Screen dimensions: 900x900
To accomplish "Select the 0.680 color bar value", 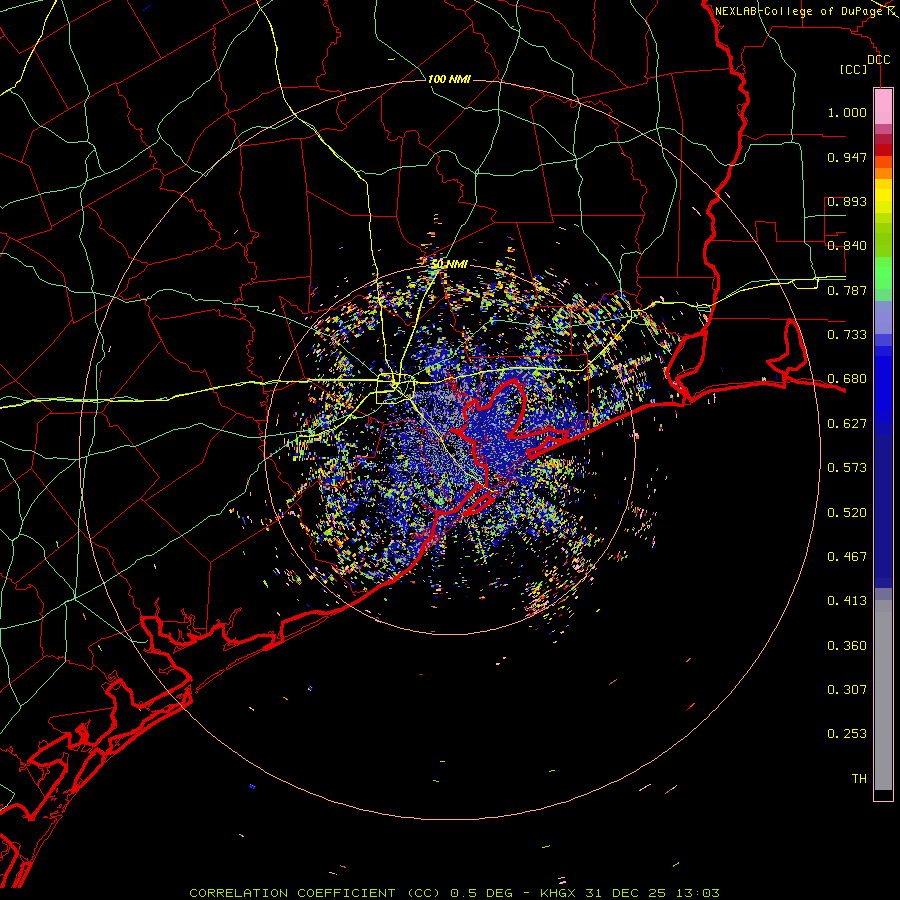I will pyautogui.click(x=847, y=379).
